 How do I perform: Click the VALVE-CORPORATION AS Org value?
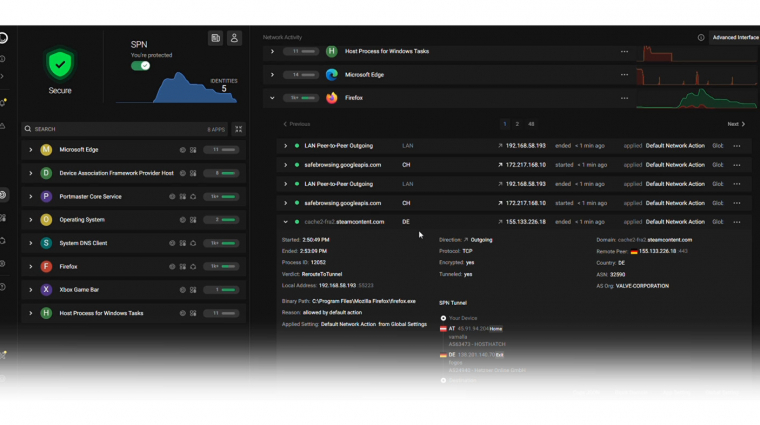[642, 286]
